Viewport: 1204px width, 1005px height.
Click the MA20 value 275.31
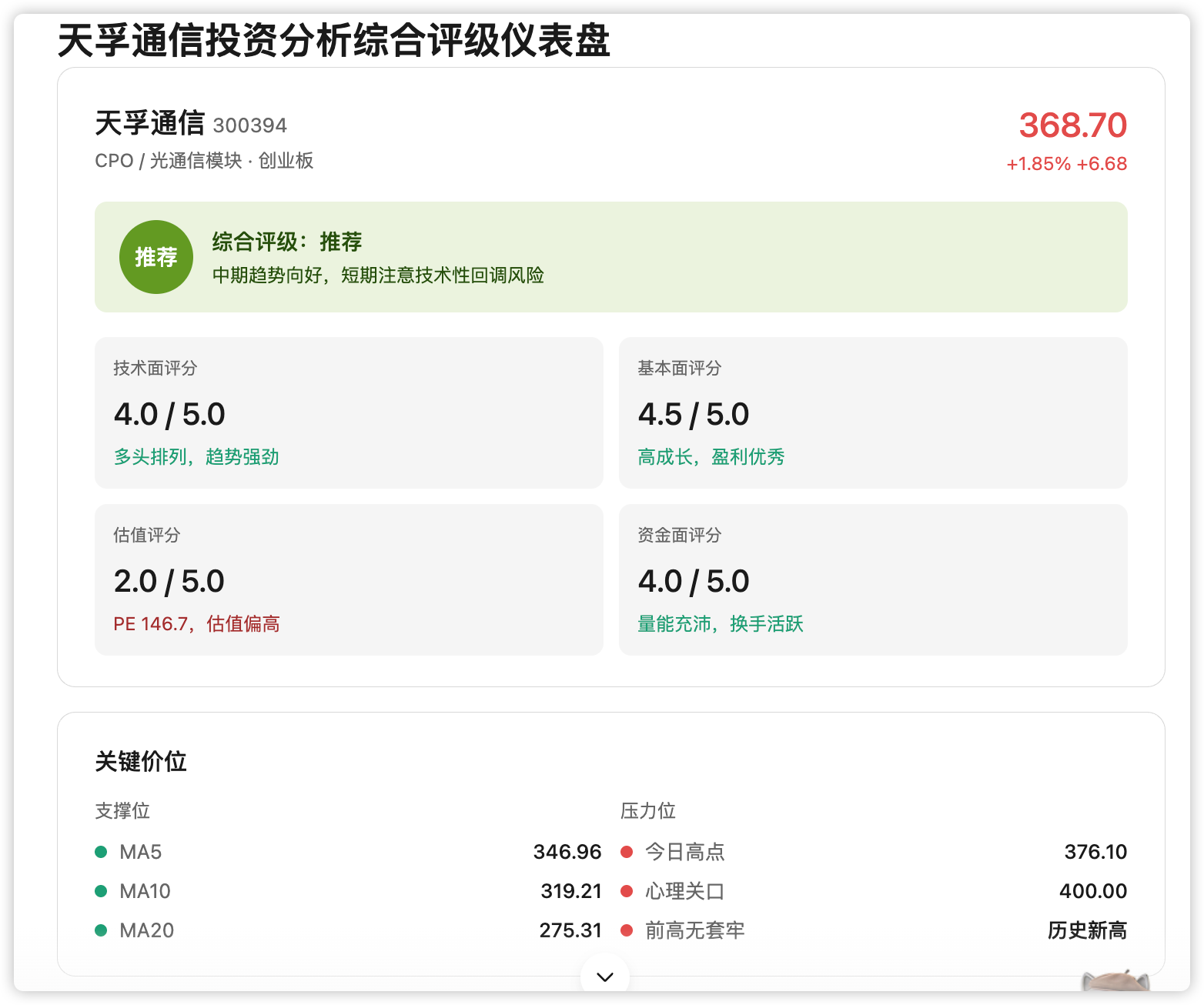(x=570, y=930)
